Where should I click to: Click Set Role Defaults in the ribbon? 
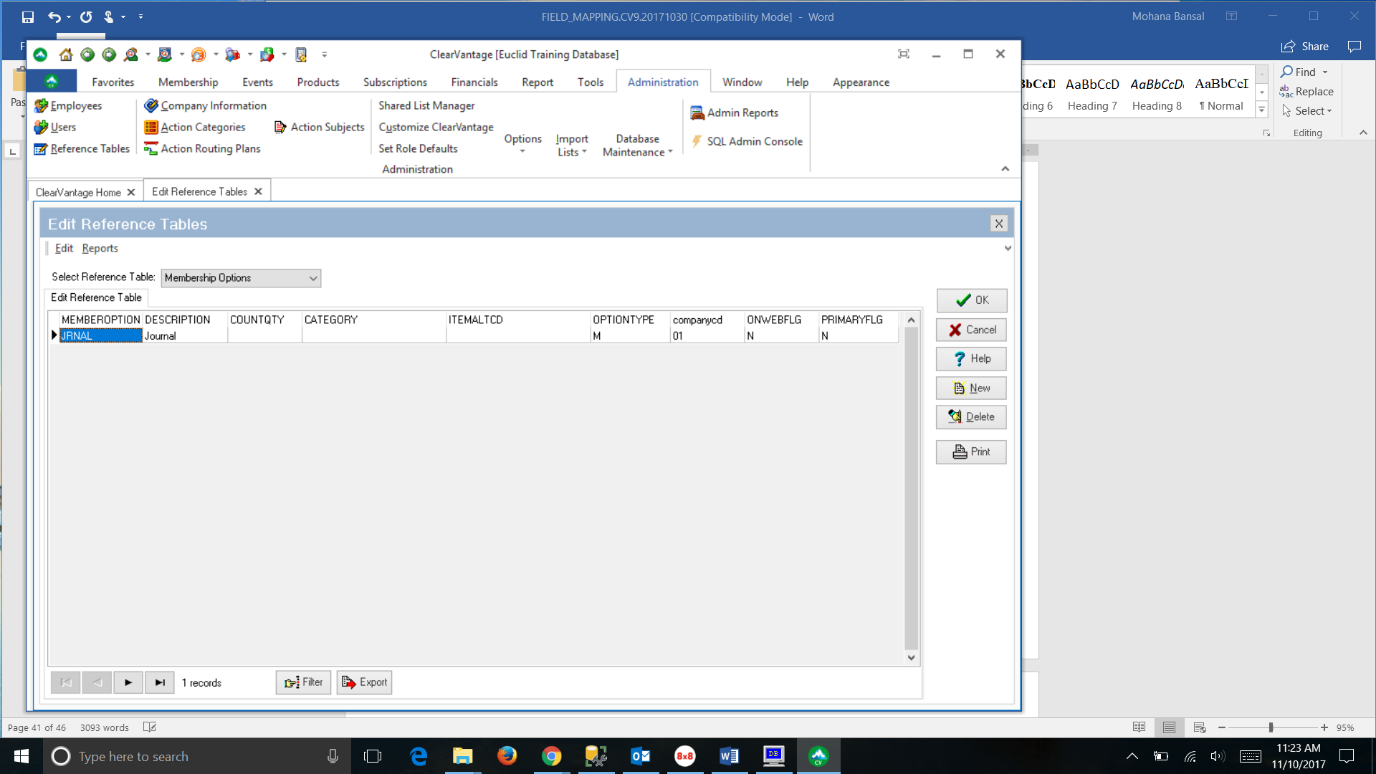coord(418,149)
